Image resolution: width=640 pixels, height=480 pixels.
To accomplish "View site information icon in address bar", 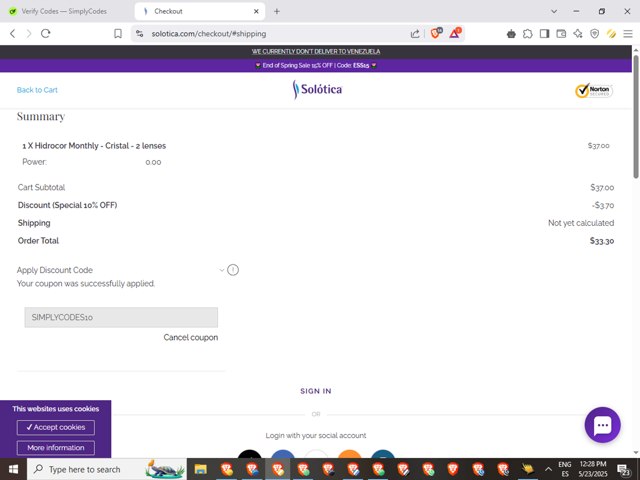I will 140,33.
